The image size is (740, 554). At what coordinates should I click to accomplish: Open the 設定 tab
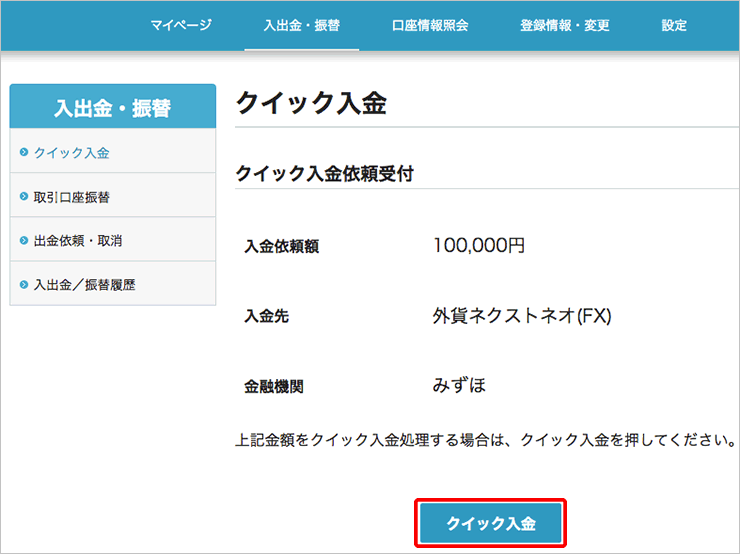coord(674,26)
